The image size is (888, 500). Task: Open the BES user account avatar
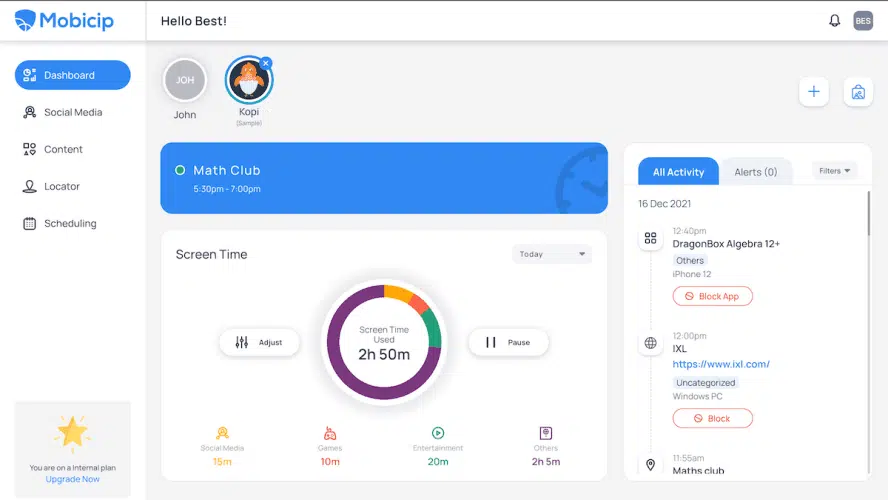point(862,21)
